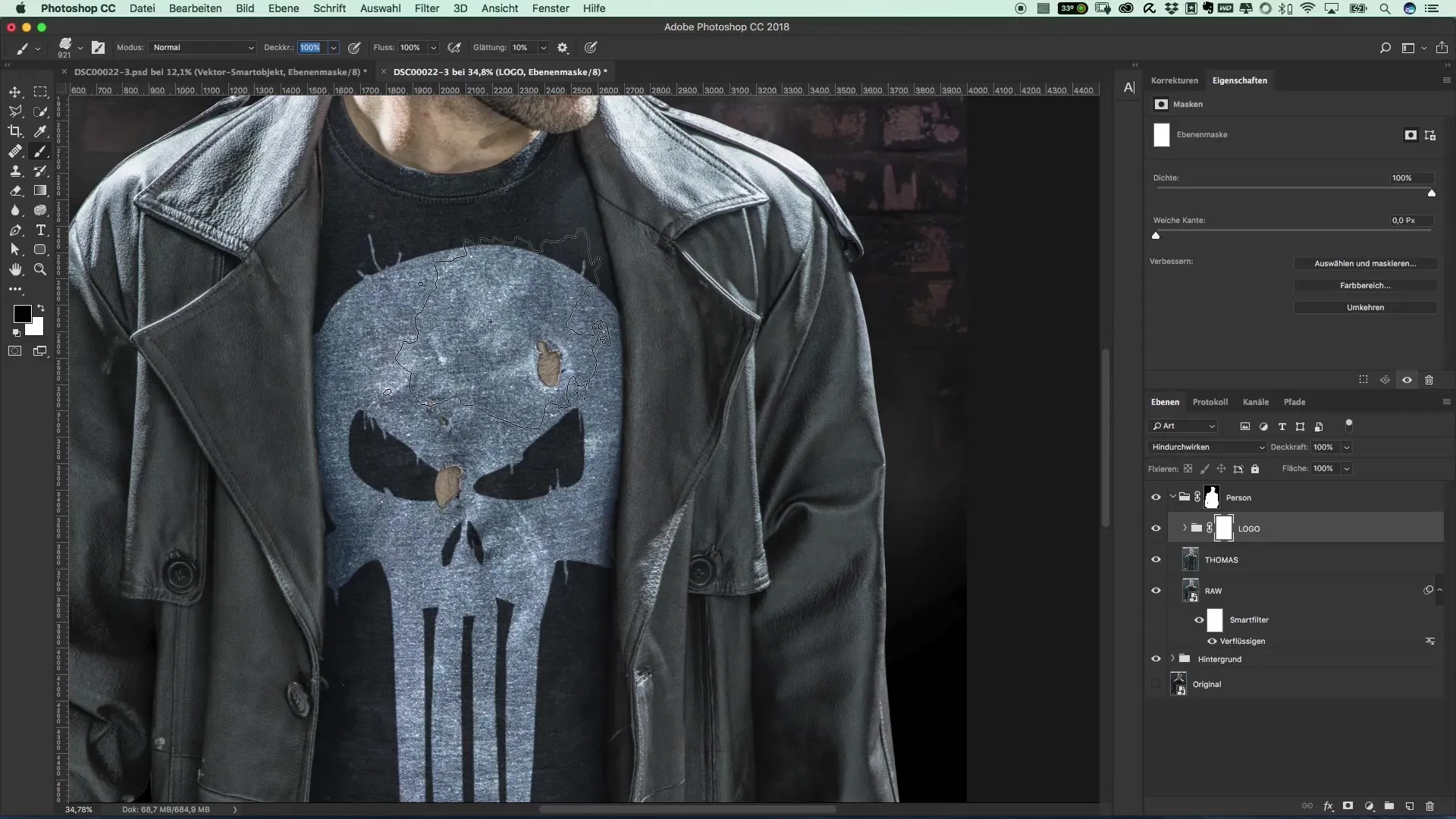Adjust the Weiche Kante slider handle
This screenshot has width=1456, height=819.
1156,236
